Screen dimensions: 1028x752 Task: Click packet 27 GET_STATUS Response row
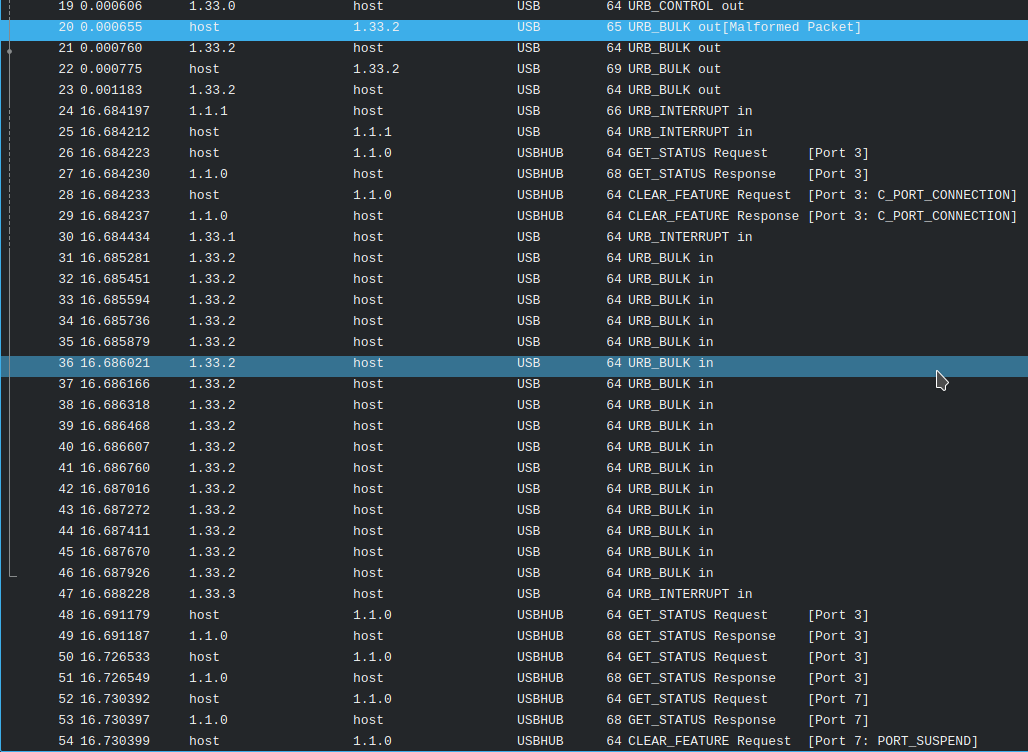click(x=500, y=174)
